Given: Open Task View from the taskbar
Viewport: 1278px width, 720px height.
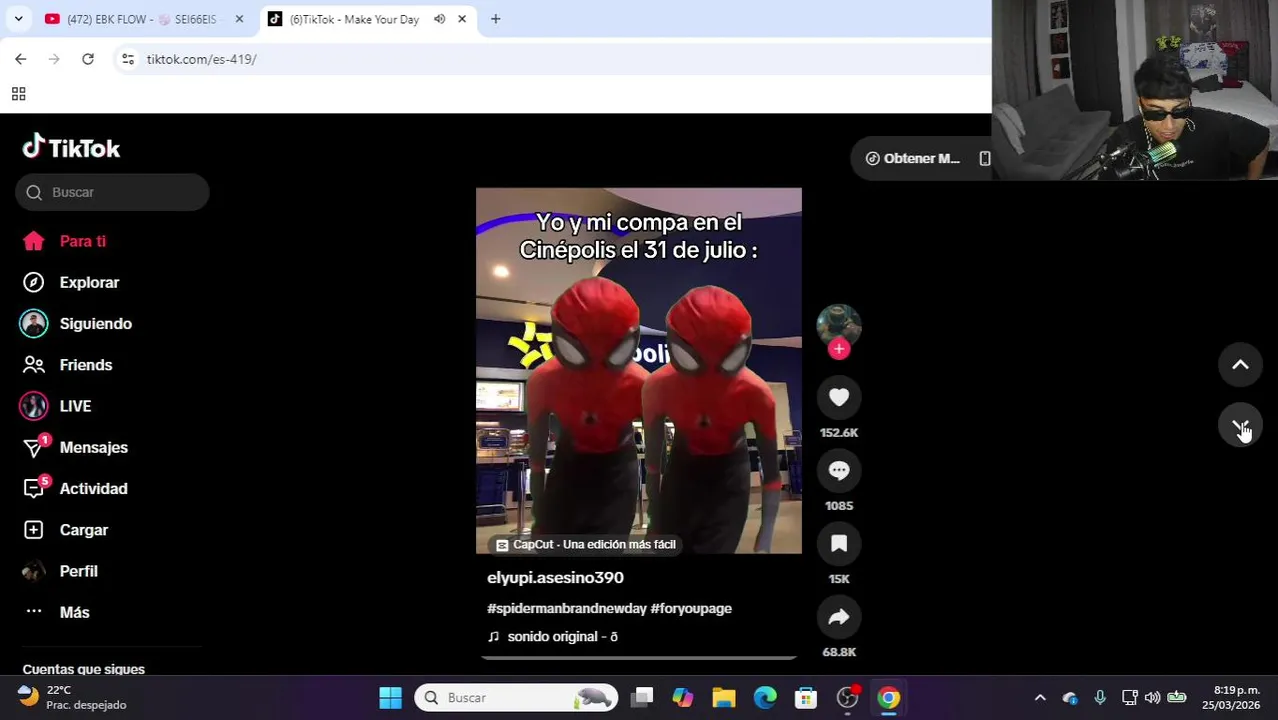Looking at the screenshot, I should tap(643, 698).
